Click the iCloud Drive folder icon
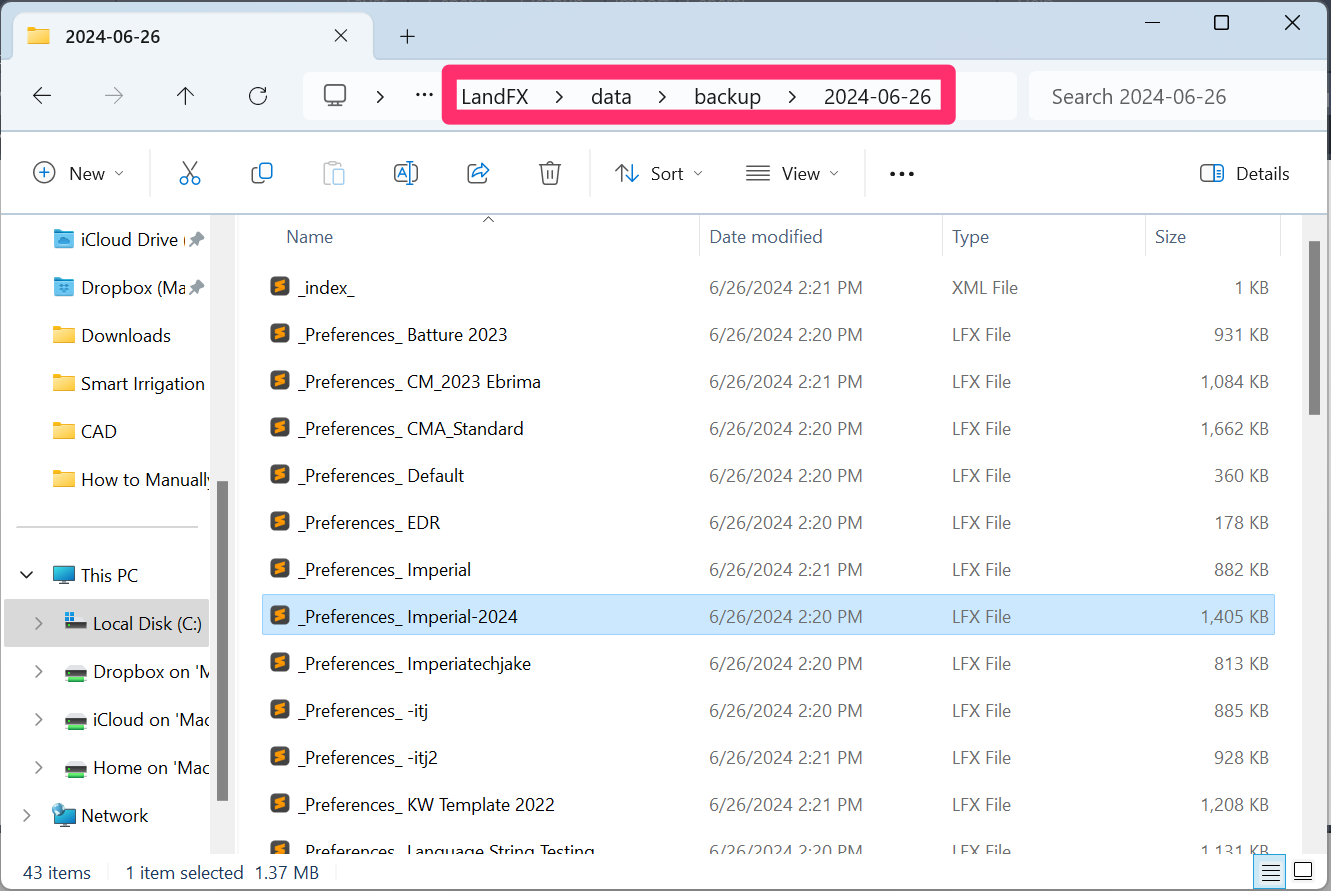The width and height of the screenshot is (1331, 891). [x=64, y=239]
